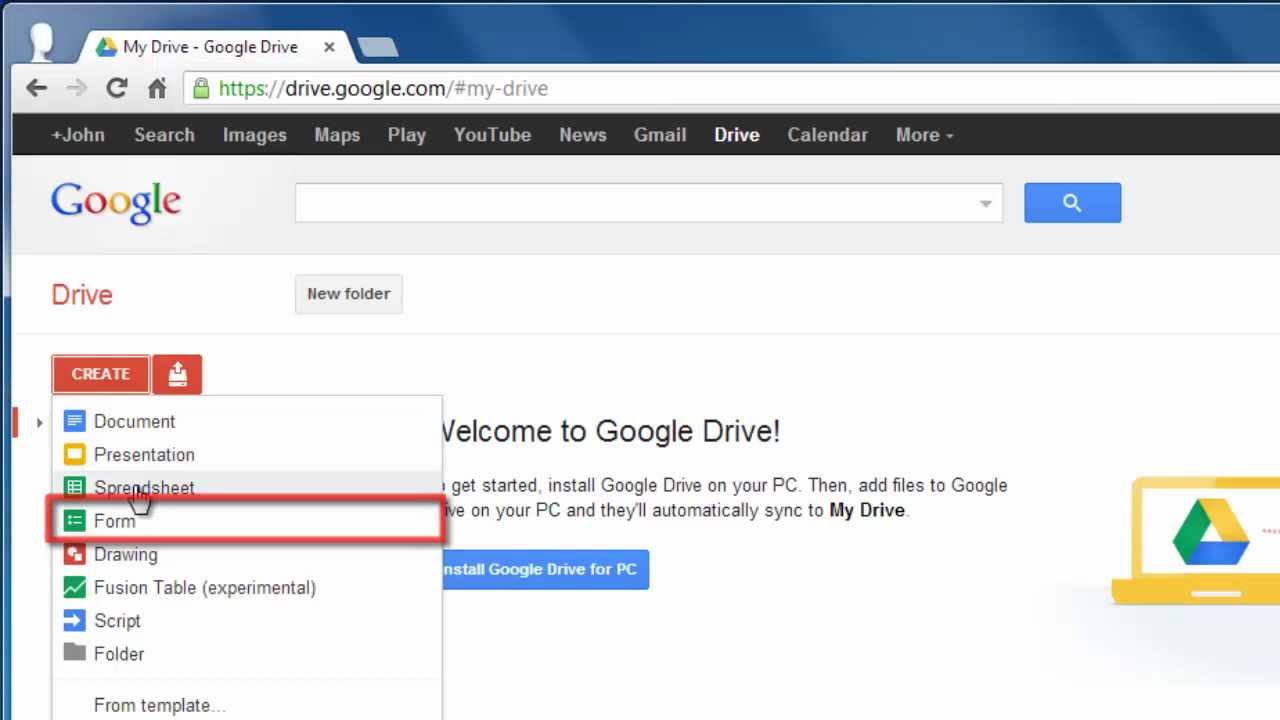Click the gray Folder icon
This screenshot has height=720, width=1280.
point(75,652)
